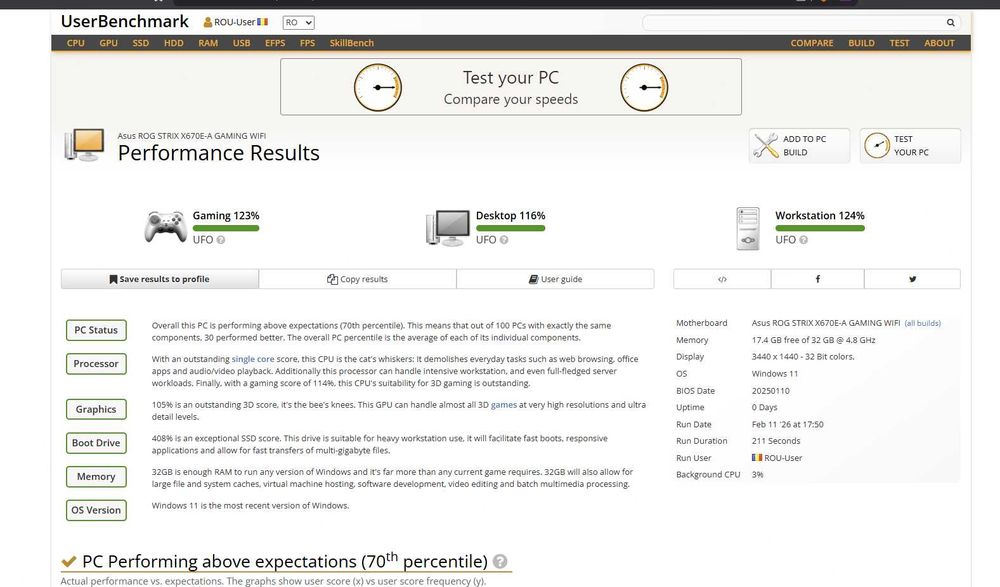The width and height of the screenshot is (1000, 587).
Task: Go to the COMPARE page
Action: (812, 43)
